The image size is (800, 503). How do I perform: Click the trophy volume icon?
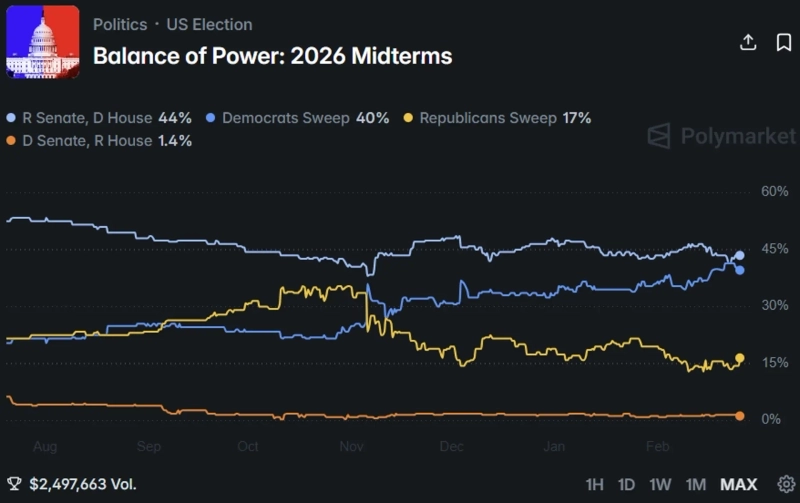[x=14, y=484]
